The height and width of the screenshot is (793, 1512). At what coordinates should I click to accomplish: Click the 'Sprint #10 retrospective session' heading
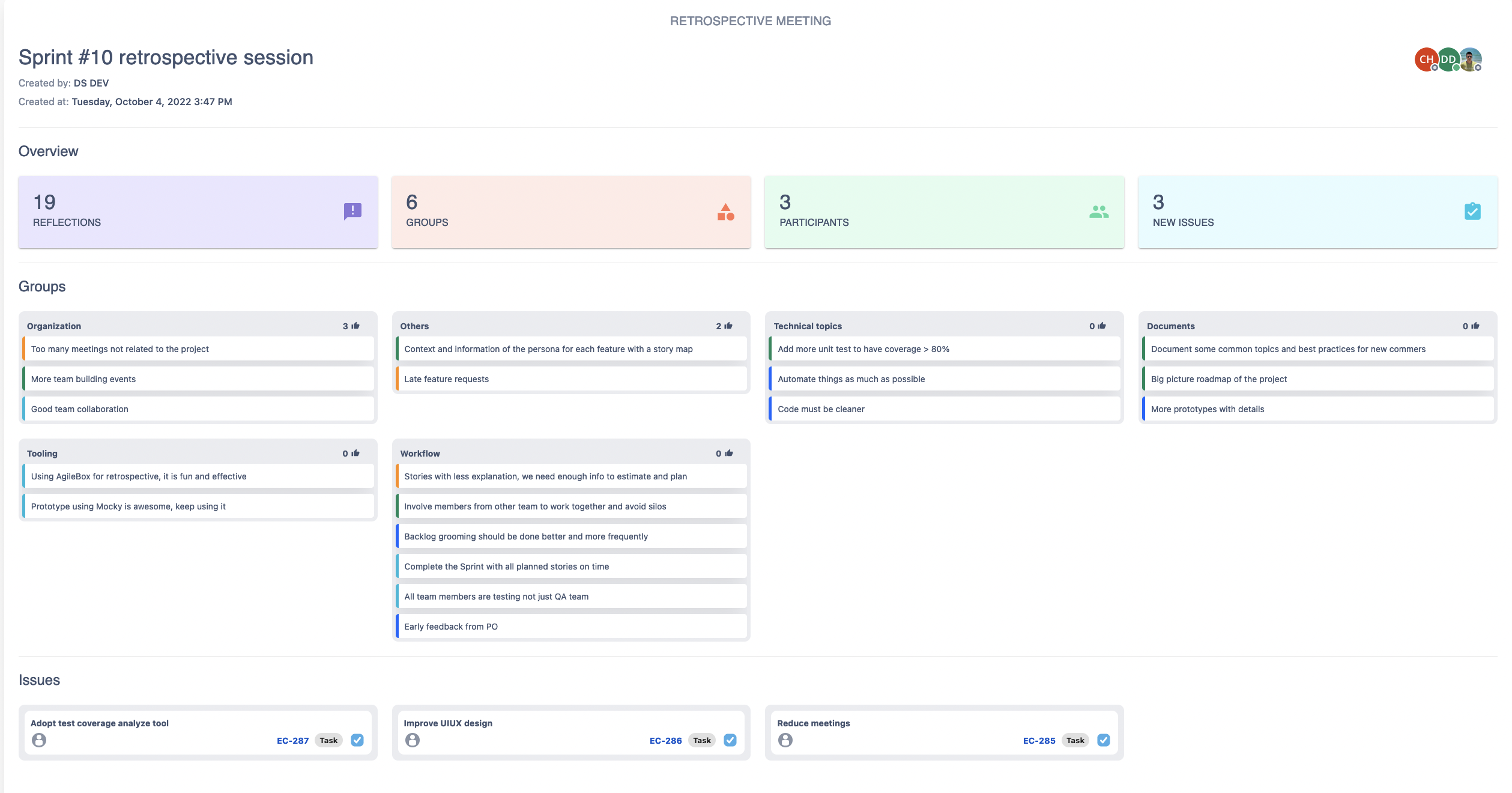(166, 58)
